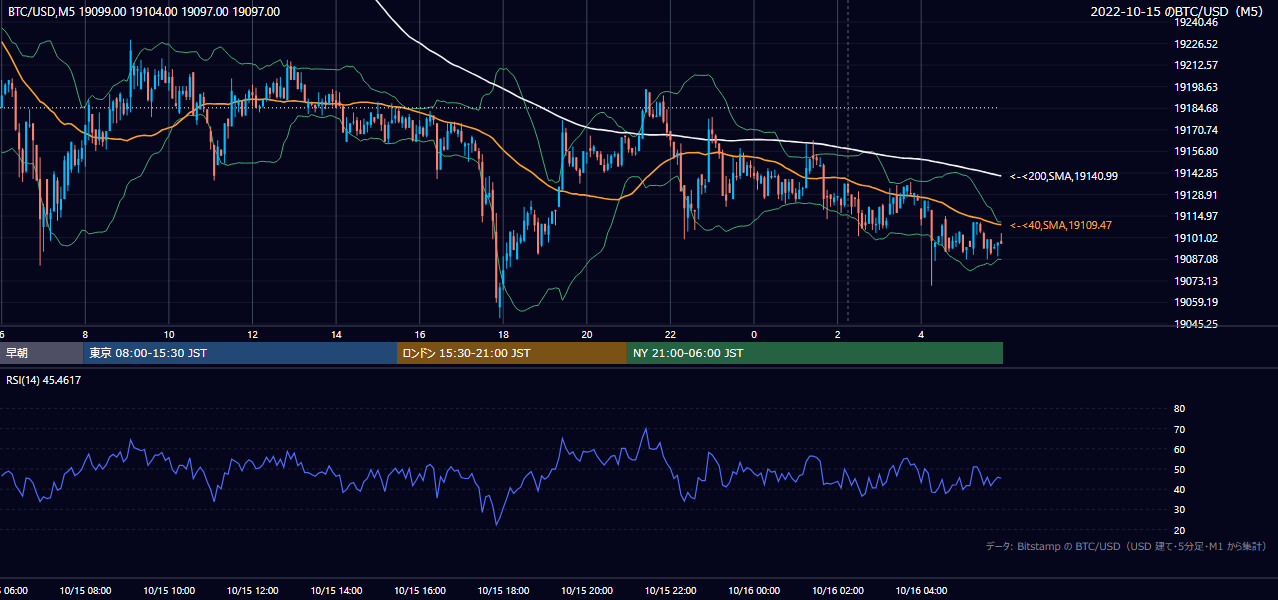The width and height of the screenshot is (1278, 600).
Task: Click price axis label 19128.91
Action: tap(1196, 195)
